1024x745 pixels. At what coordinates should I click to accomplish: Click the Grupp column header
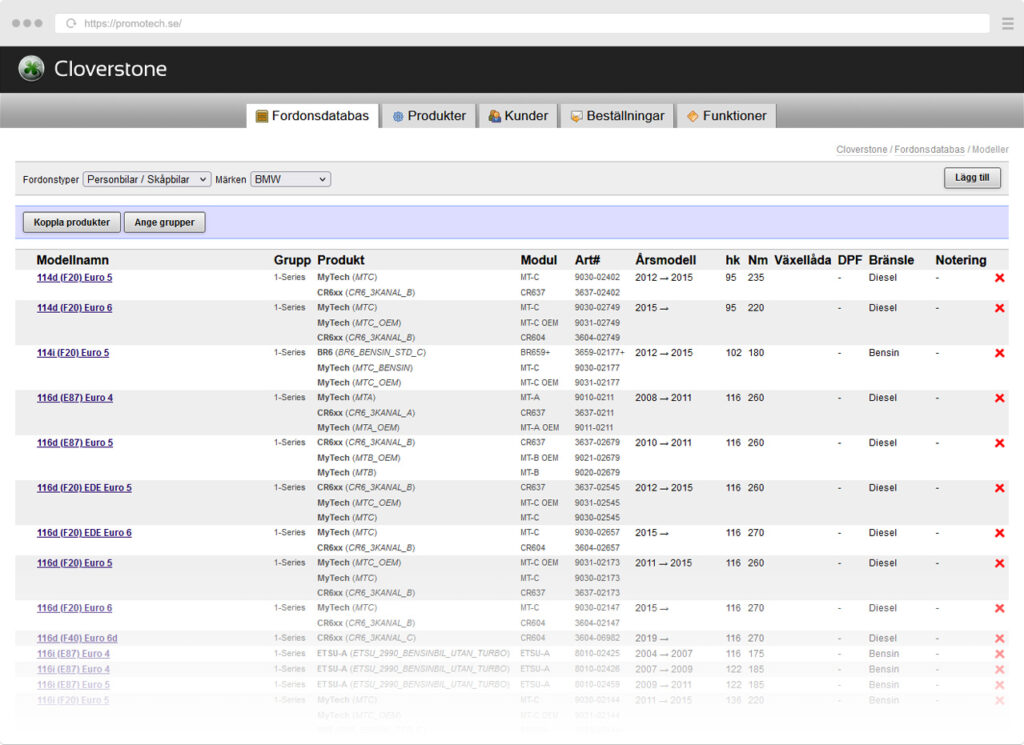[x=292, y=260]
